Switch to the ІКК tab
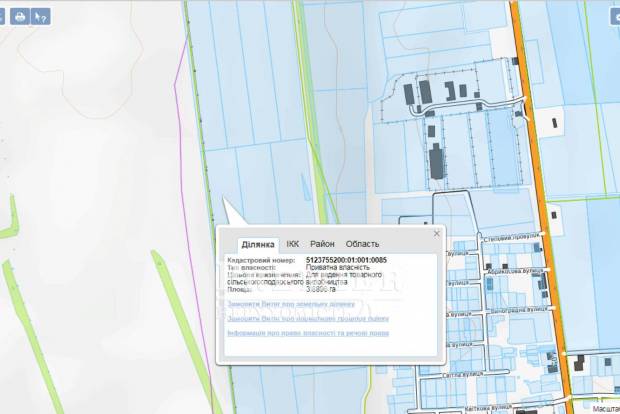 [x=293, y=244]
